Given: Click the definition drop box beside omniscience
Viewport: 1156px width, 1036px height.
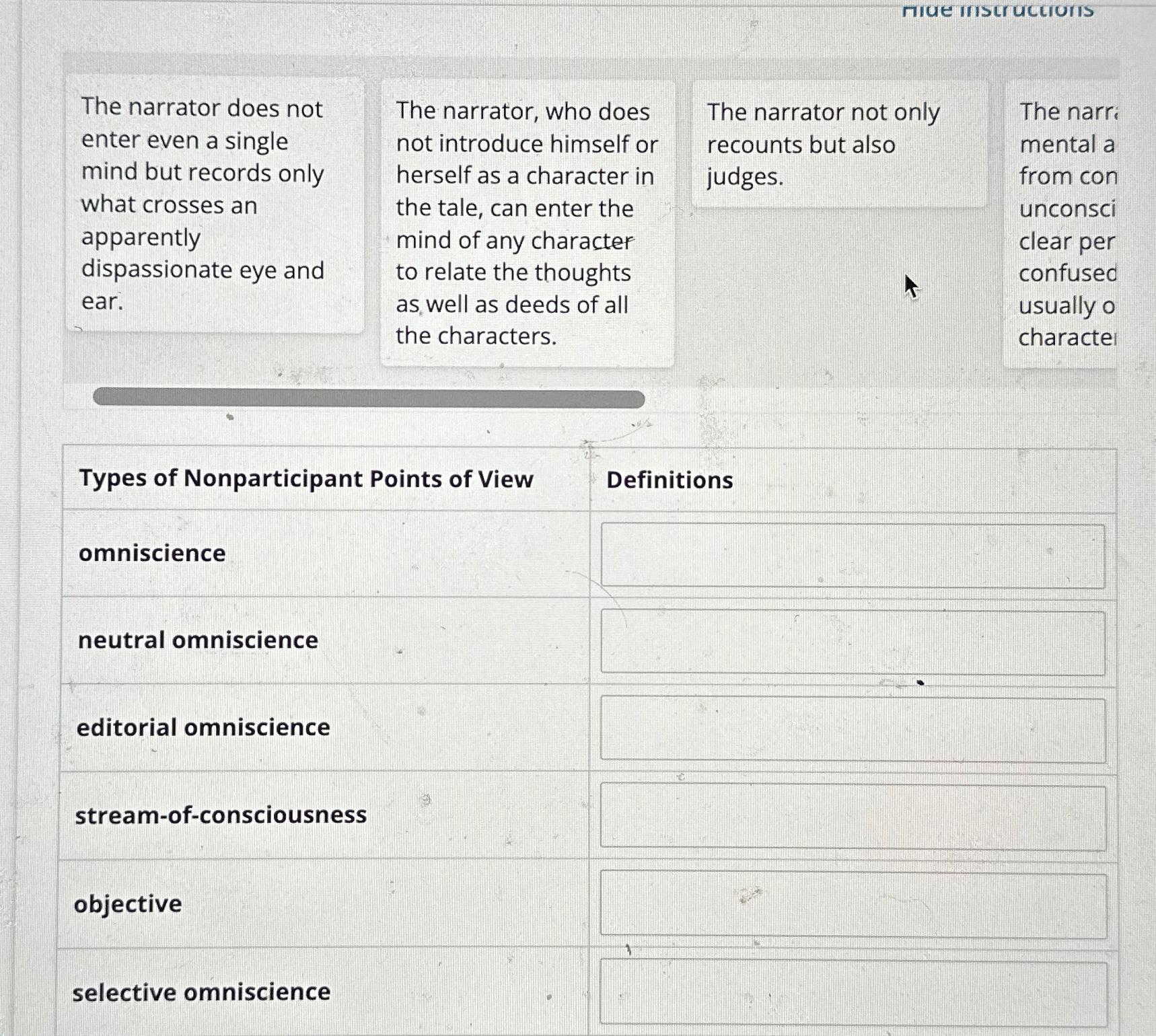Looking at the screenshot, I should [855, 553].
